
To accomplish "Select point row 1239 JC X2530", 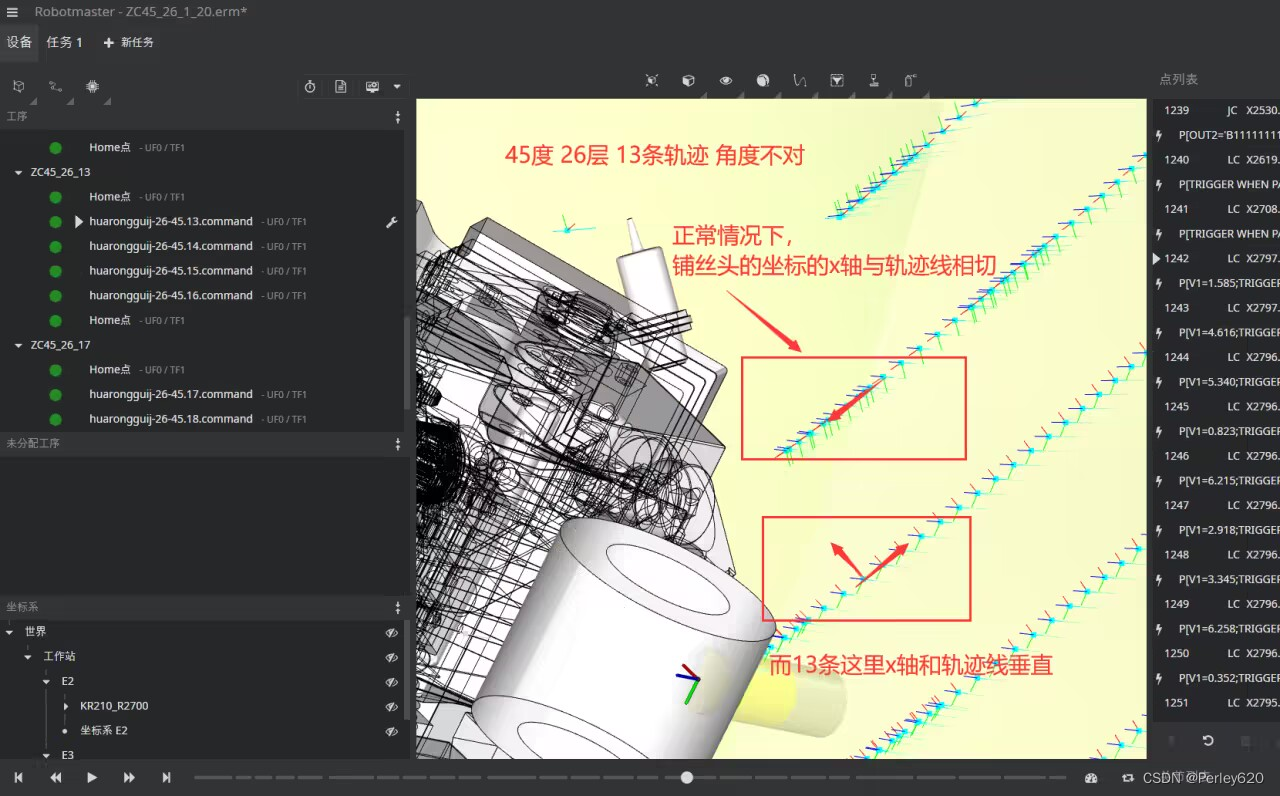I will (1216, 110).
